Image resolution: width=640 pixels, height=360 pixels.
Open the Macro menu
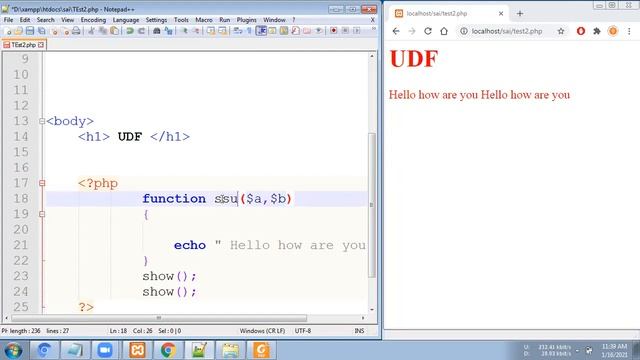[204, 20]
